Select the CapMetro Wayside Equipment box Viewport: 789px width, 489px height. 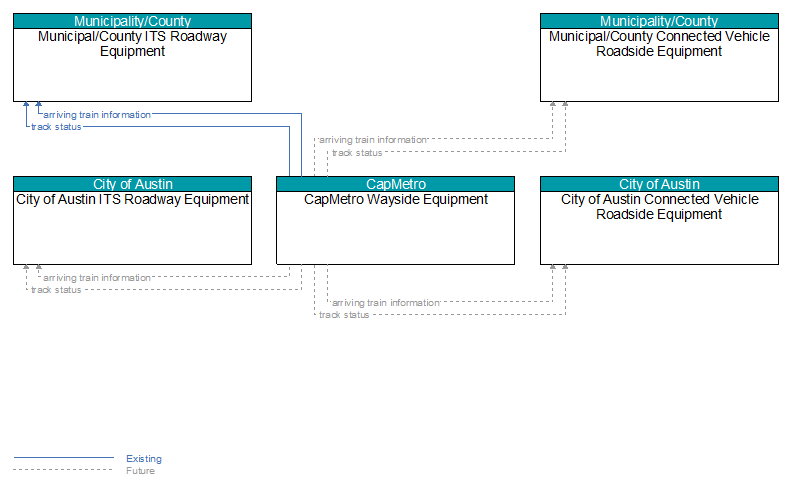pyautogui.click(x=396, y=220)
